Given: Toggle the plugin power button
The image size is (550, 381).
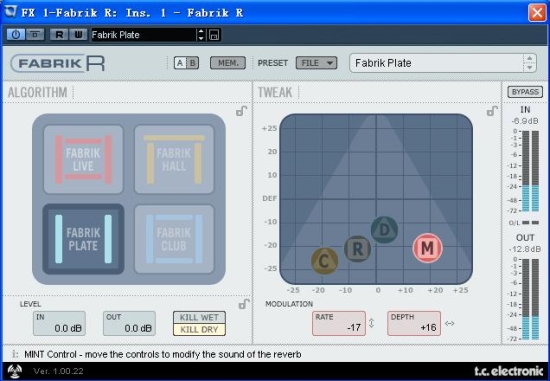Looking at the screenshot, I should (x=16, y=34).
